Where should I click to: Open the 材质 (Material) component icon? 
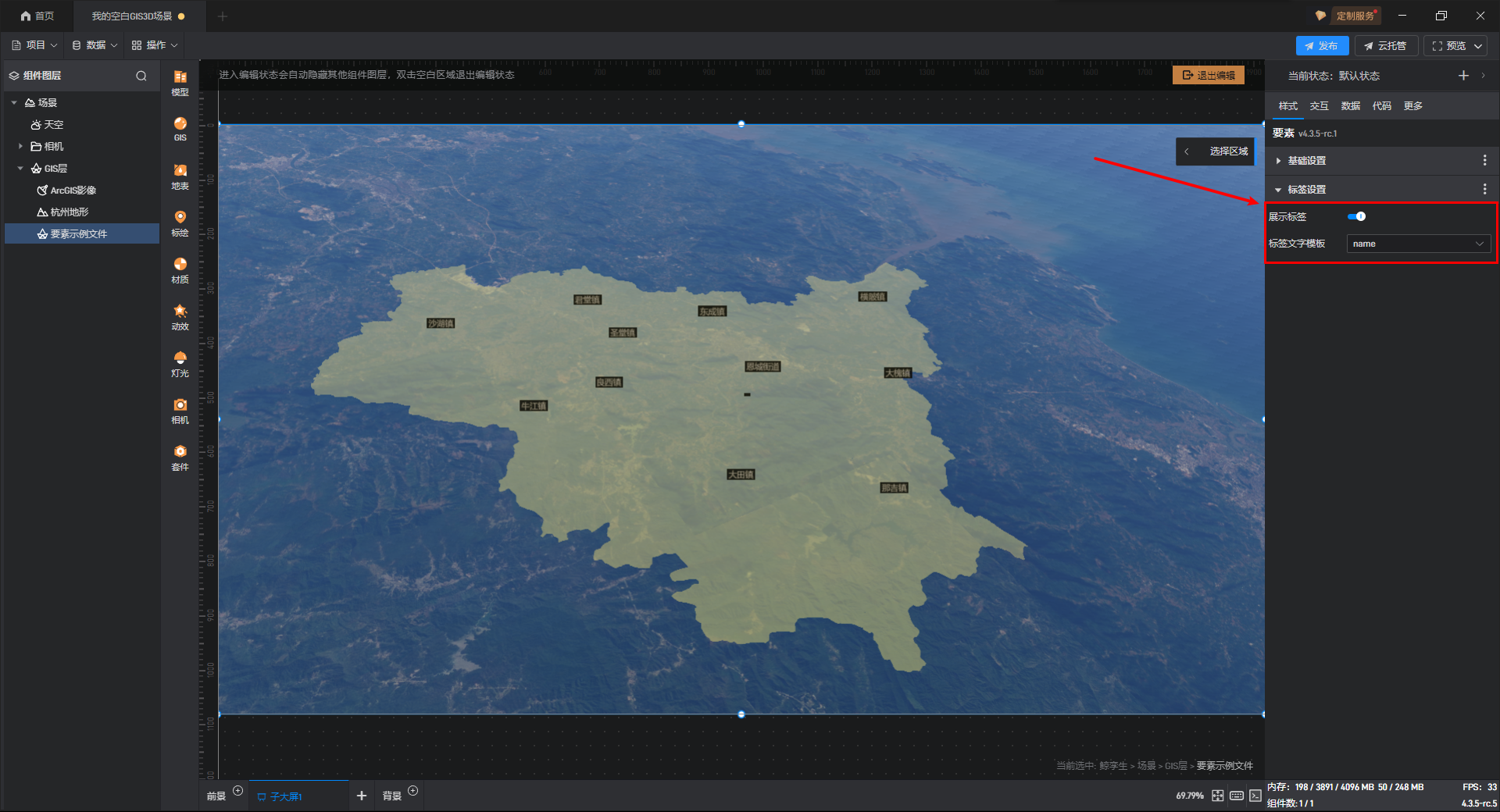coord(180,269)
